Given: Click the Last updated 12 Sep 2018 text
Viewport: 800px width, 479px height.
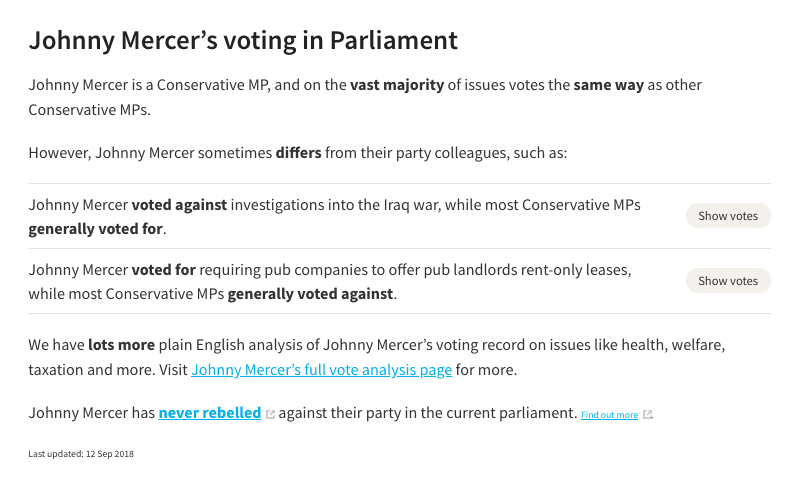Looking at the screenshot, I should tap(81, 454).
